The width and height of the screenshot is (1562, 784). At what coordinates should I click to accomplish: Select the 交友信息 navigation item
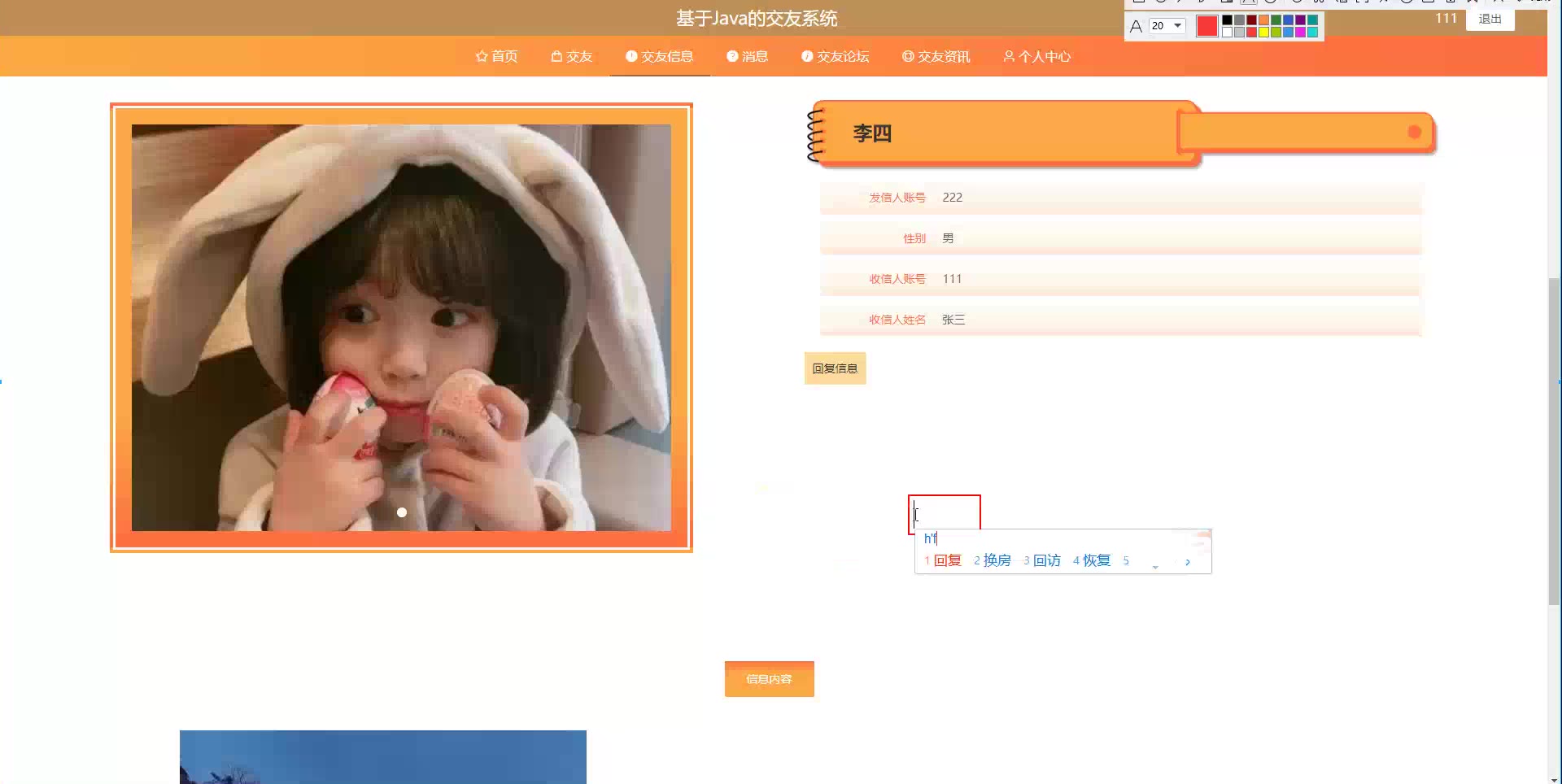pyautogui.click(x=659, y=56)
